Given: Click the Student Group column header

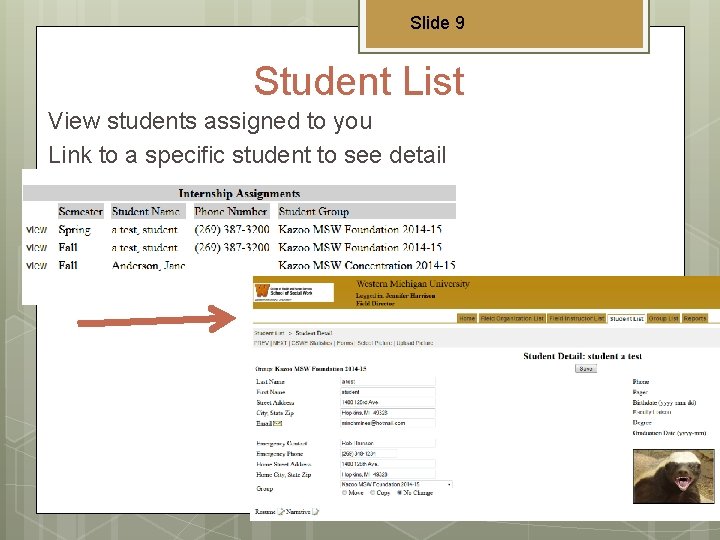Looking at the screenshot, I should (366, 211).
